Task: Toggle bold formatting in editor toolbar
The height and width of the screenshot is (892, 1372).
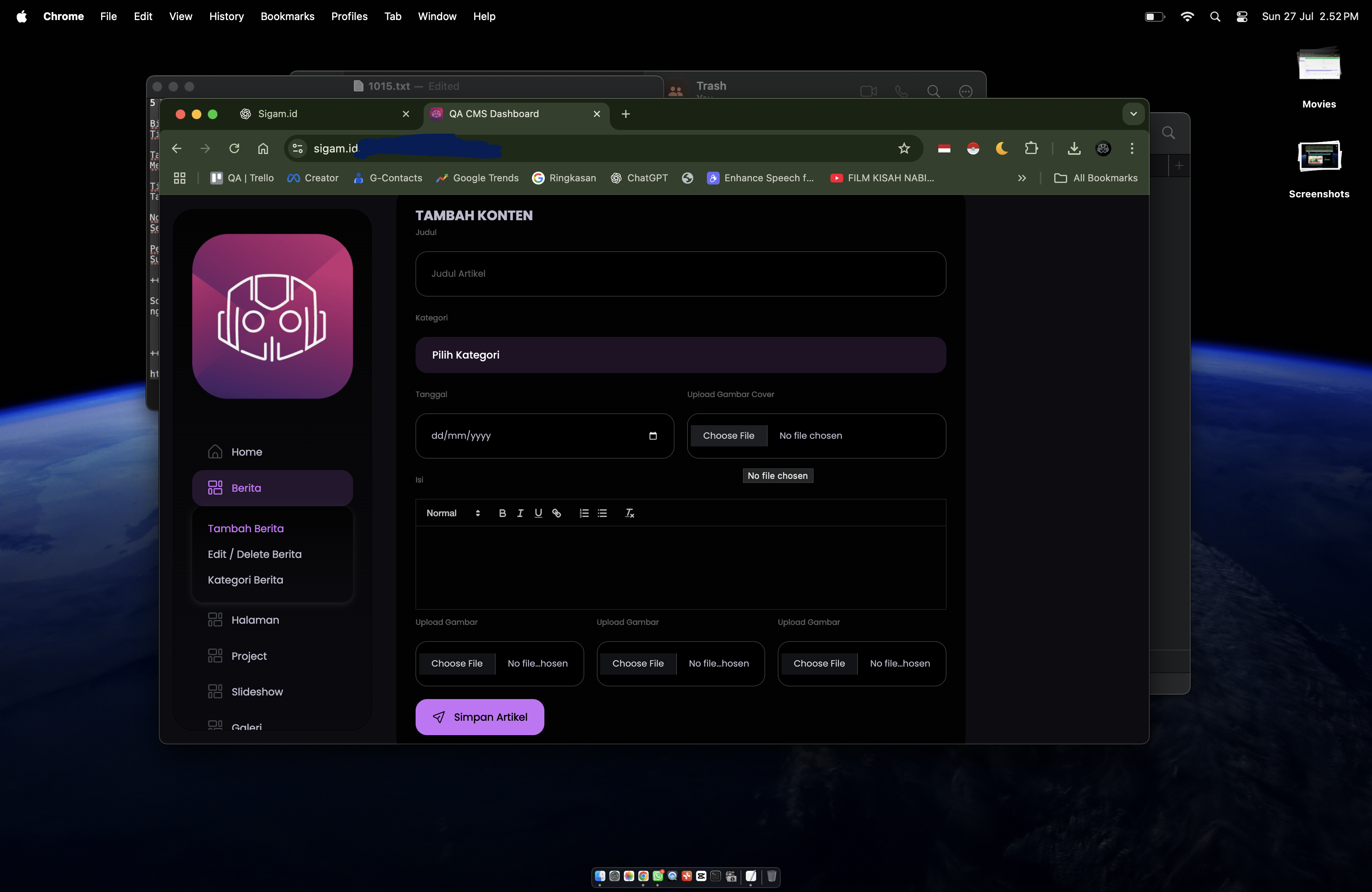Action: click(x=502, y=513)
